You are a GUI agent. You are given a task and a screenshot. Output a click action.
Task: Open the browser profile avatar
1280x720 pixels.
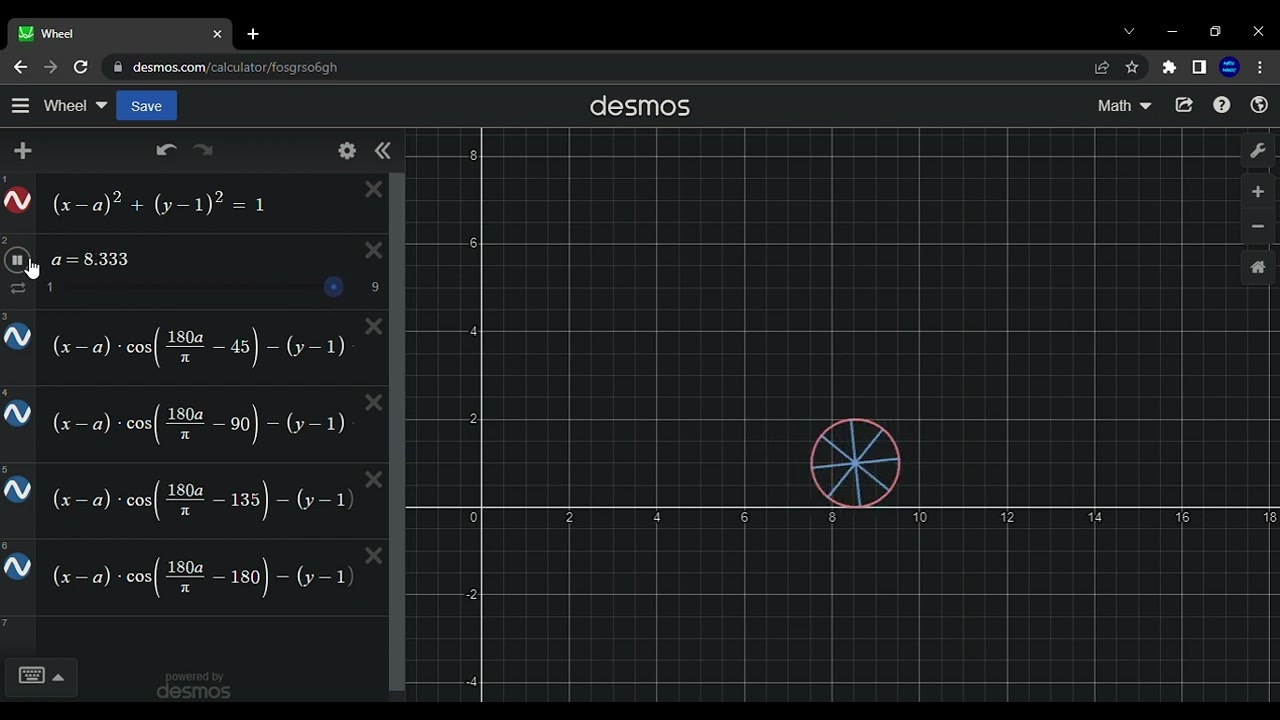pyautogui.click(x=1230, y=67)
